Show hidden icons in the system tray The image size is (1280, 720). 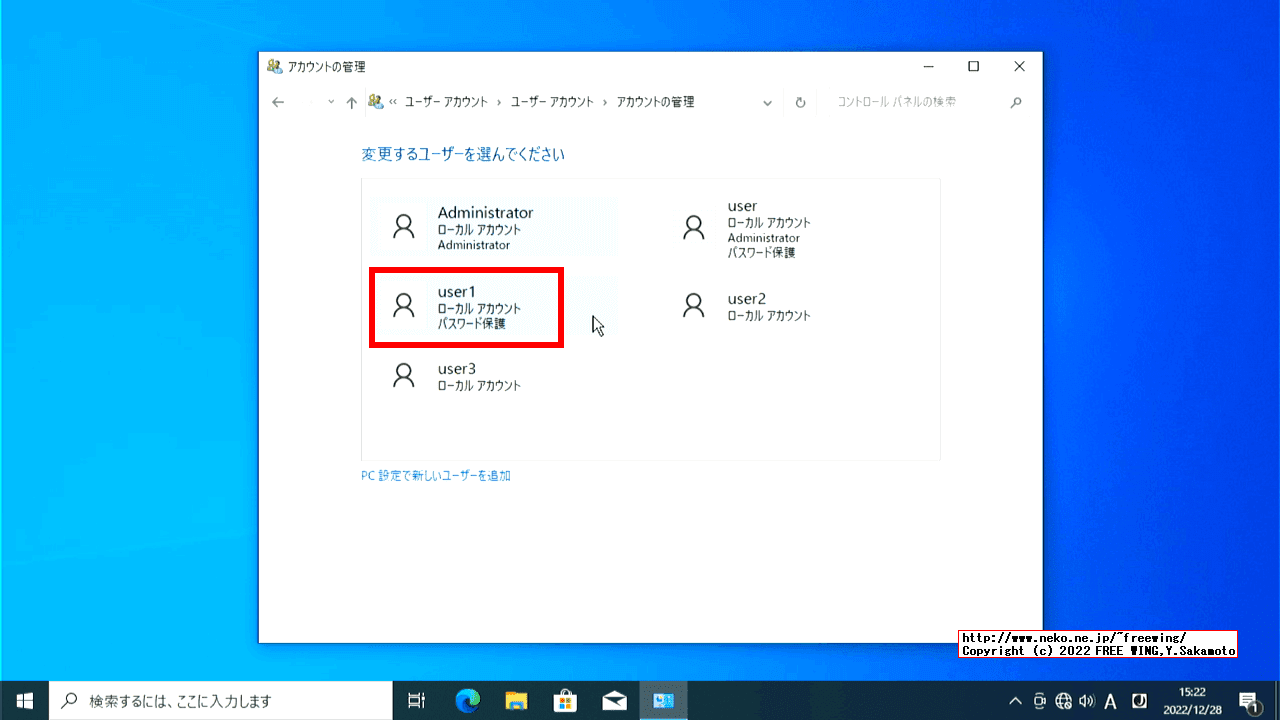point(1014,700)
